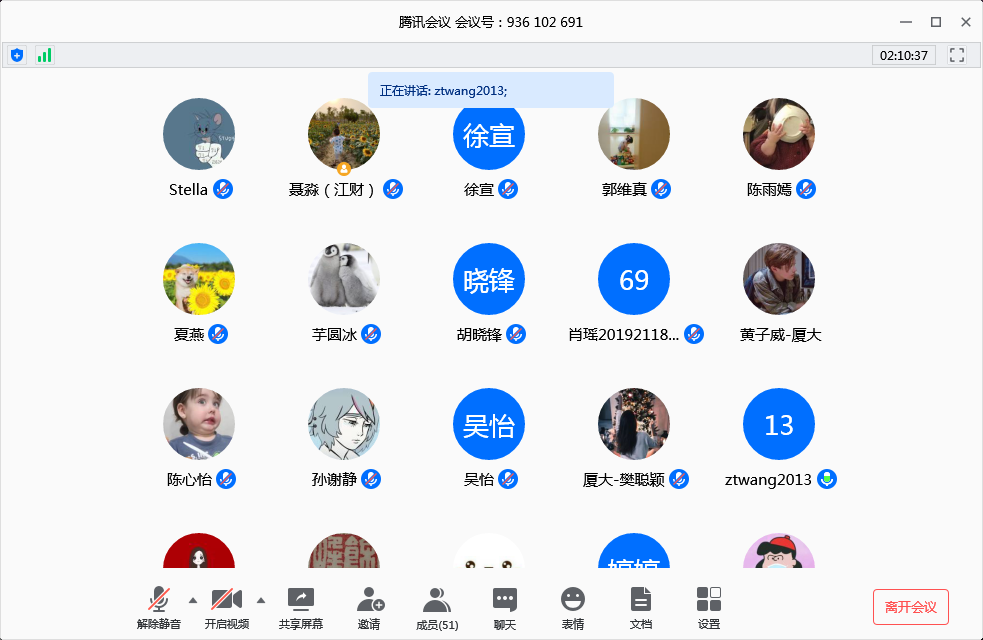Check the green network signal icon
Image resolution: width=983 pixels, height=640 pixels.
point(44,55)
